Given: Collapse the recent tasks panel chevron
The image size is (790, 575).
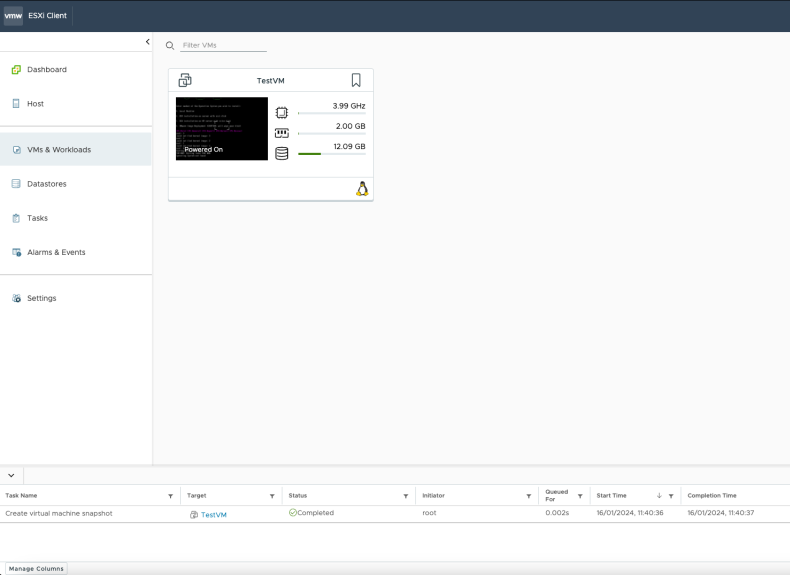Looking at the screenshot, I should coord(11,475).
